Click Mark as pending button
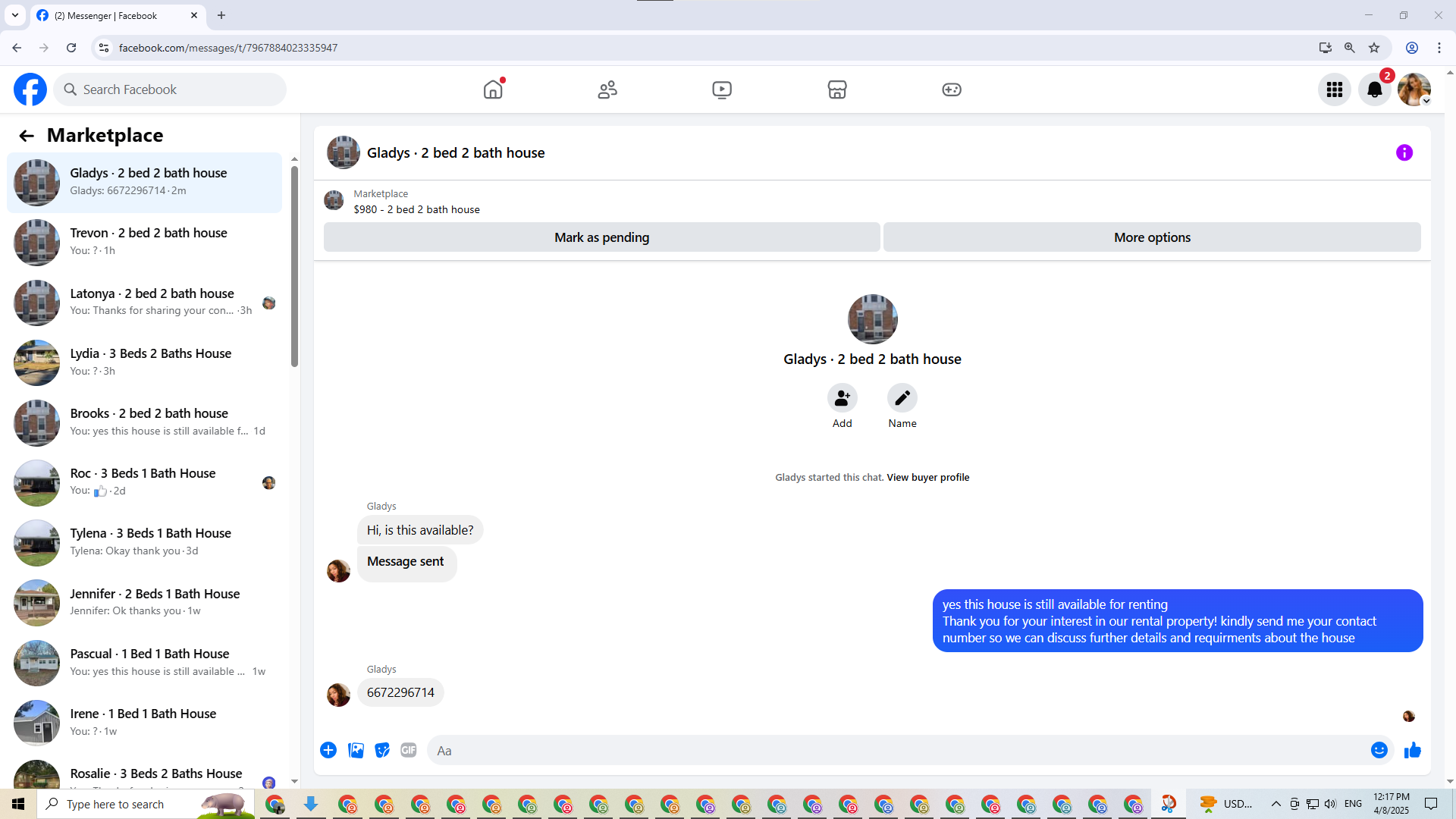Screen dimensions: 1456x819 pos(601,237)
